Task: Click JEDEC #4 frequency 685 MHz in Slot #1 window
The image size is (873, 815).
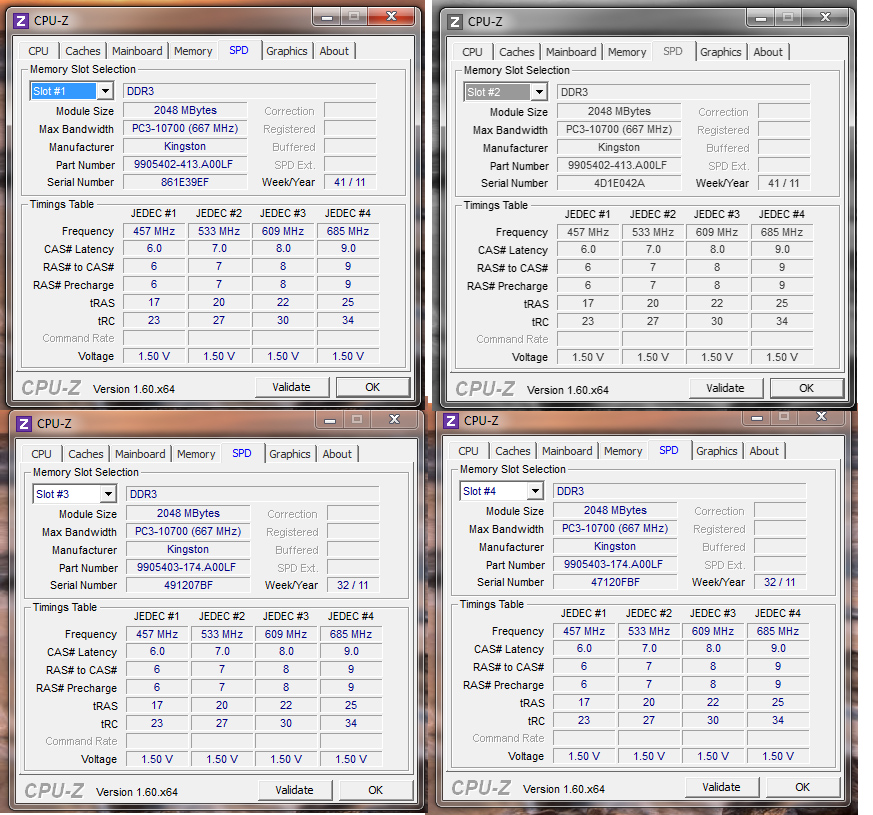Action: point(348,231)
